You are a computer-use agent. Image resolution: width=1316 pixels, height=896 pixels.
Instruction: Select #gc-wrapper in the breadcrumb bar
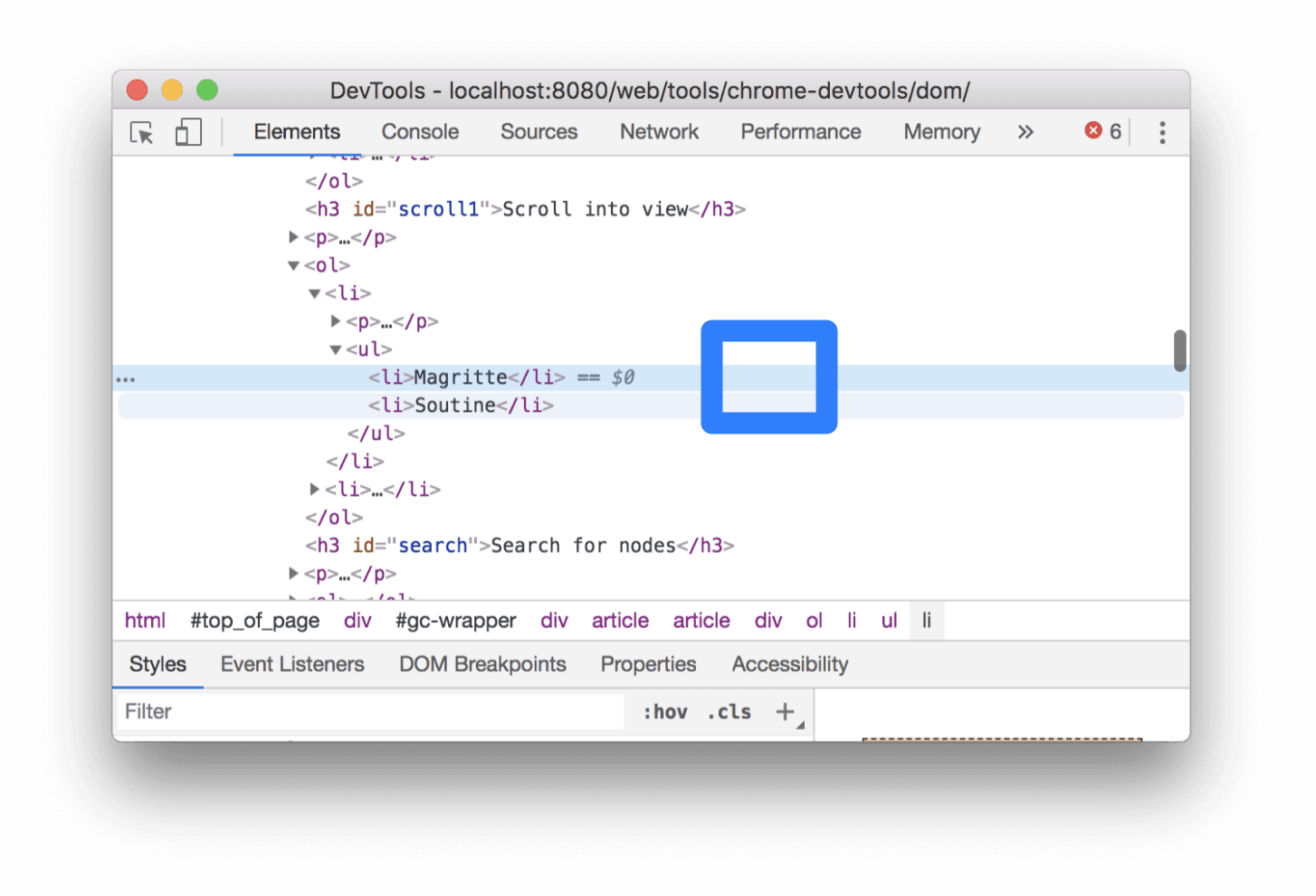[455, 621]
